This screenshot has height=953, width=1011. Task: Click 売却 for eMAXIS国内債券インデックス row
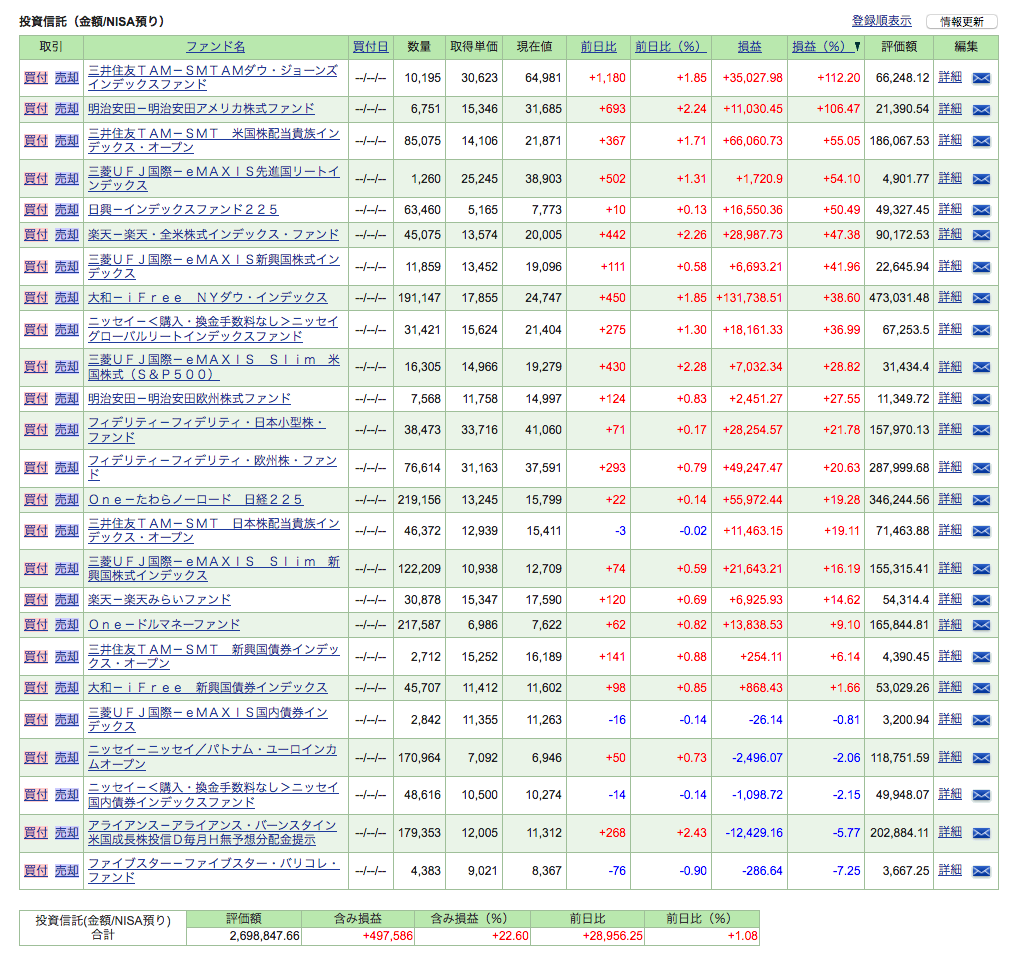[x=66, y=720]
